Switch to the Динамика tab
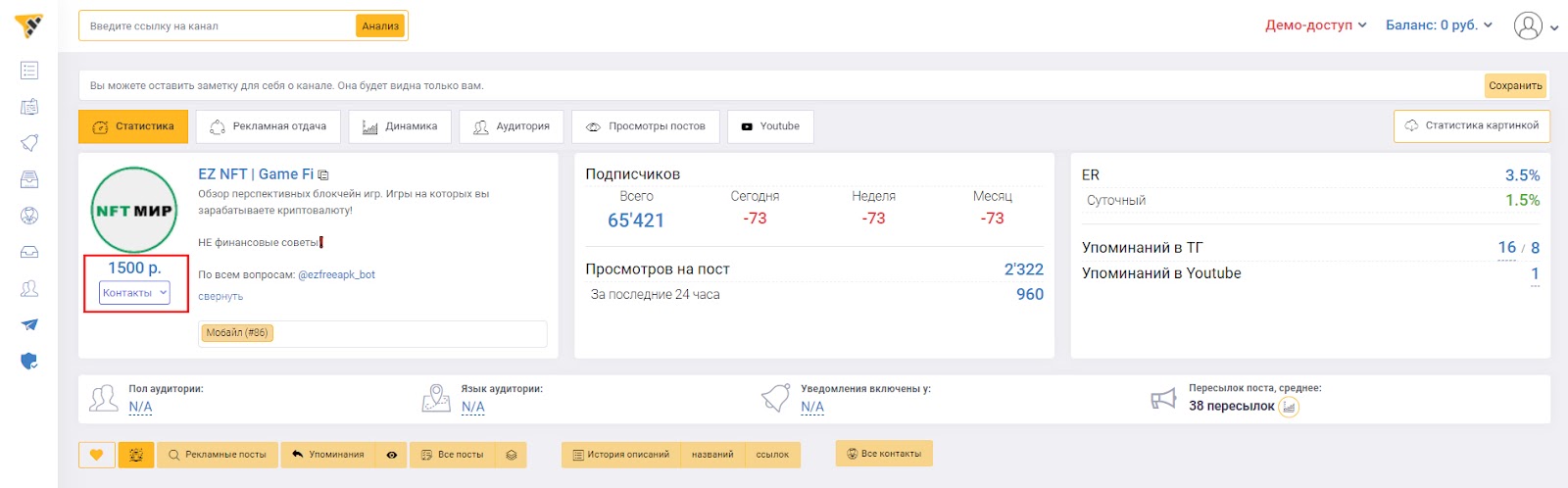The width and height of the screenshot is (1568, 488). (x=400, y=126)
